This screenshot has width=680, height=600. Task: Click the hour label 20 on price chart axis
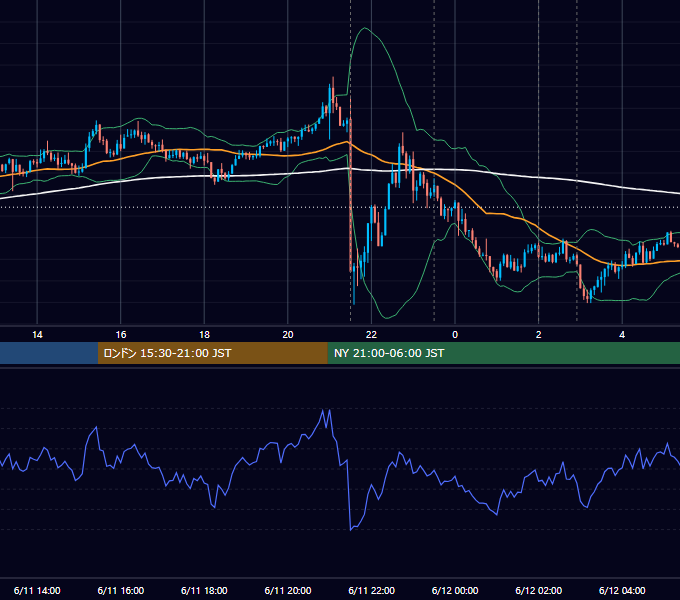click(288, 335)
